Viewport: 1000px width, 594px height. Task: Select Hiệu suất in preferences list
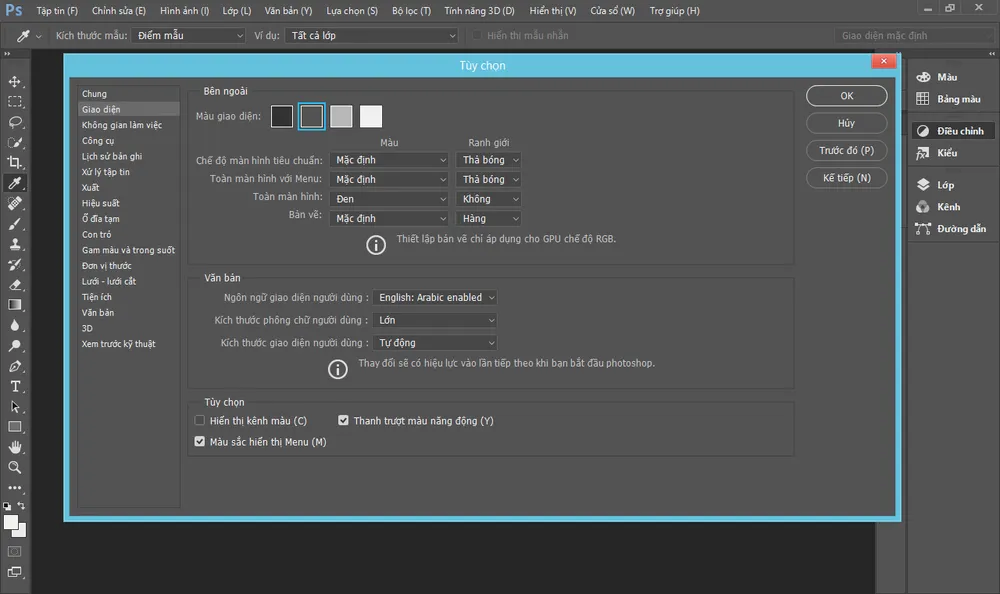[101, 203]
